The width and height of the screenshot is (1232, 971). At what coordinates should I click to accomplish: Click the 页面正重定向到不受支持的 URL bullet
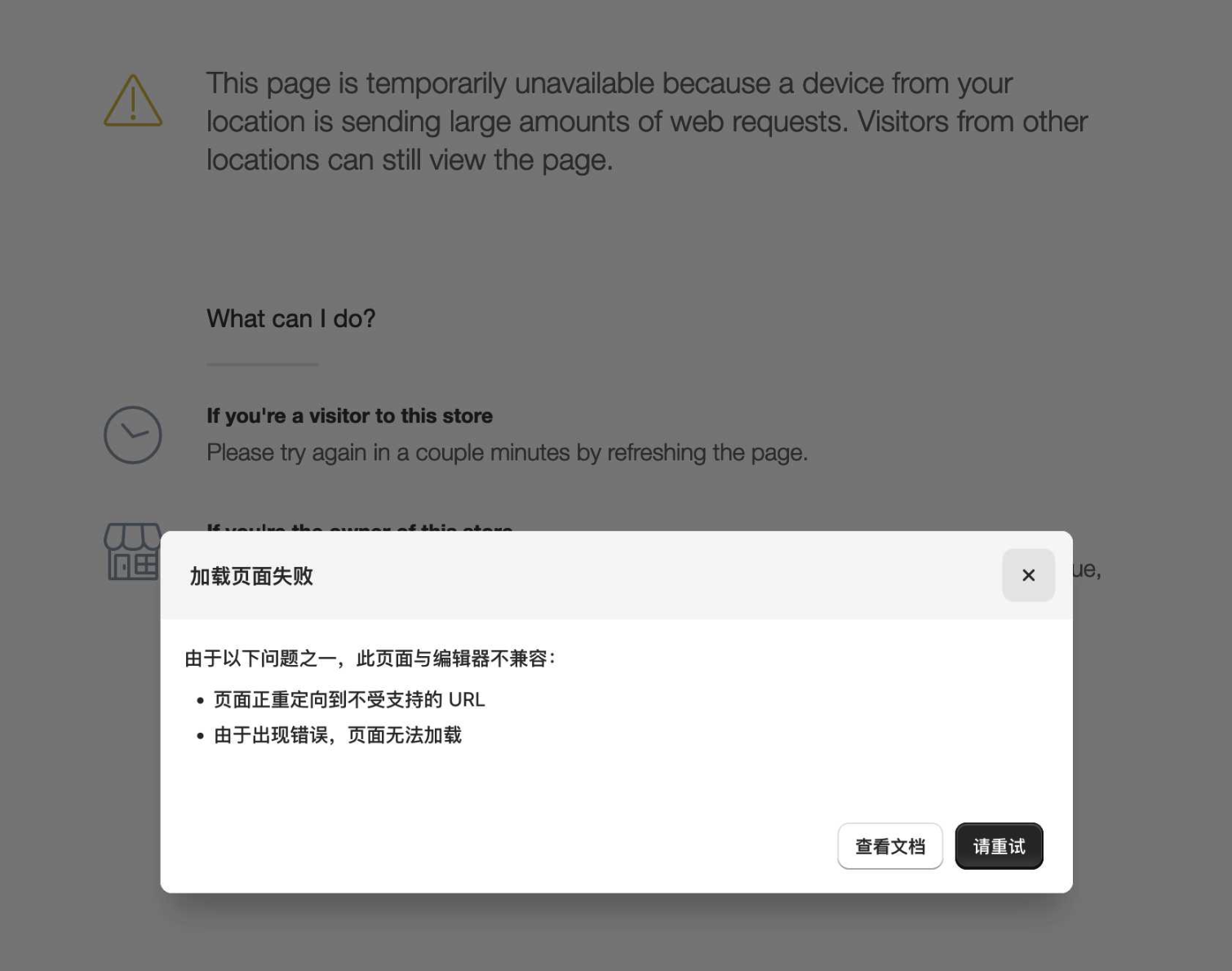[x=349, y=699]
